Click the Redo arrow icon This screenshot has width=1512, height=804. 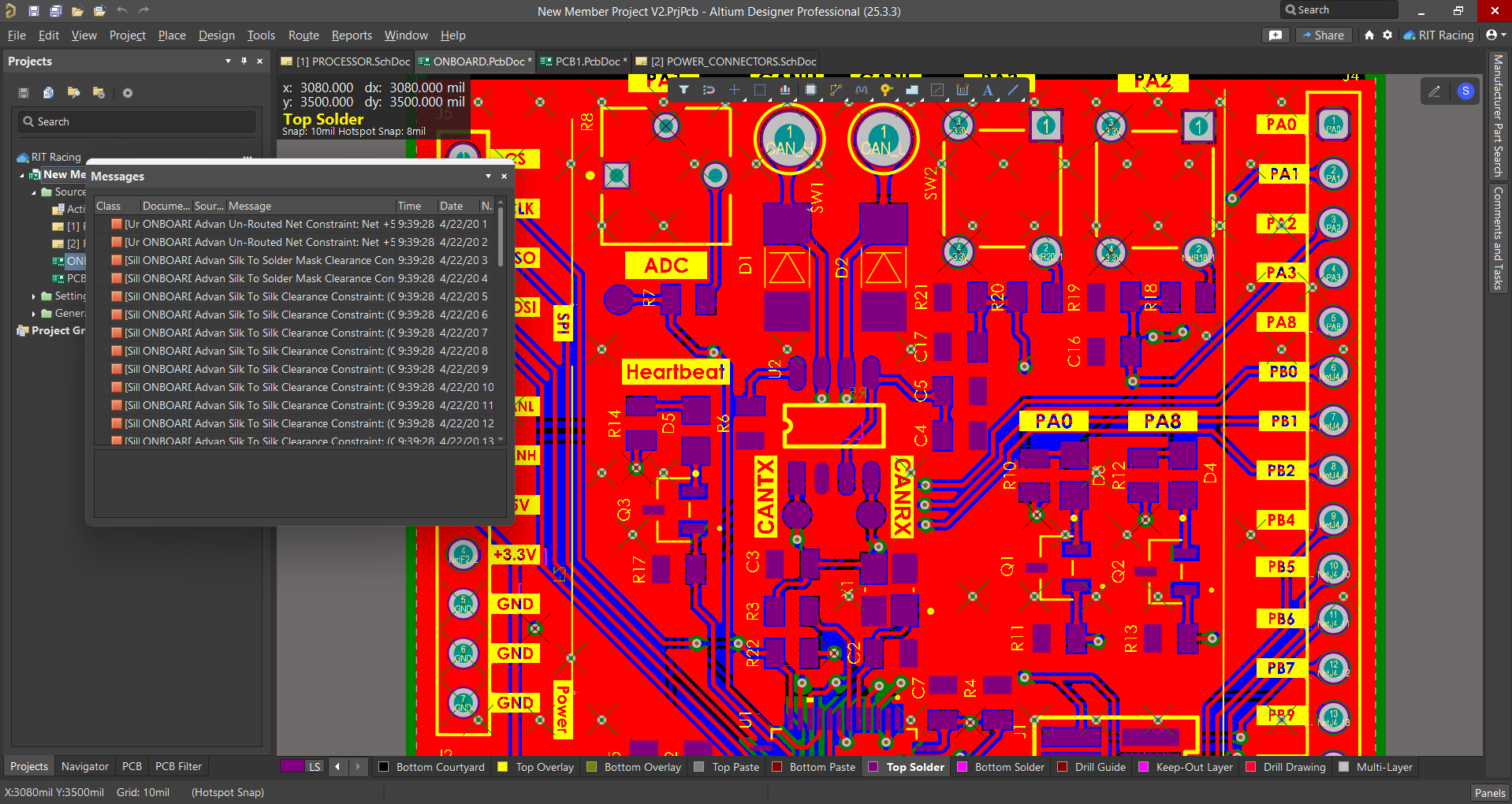(143, 10)
